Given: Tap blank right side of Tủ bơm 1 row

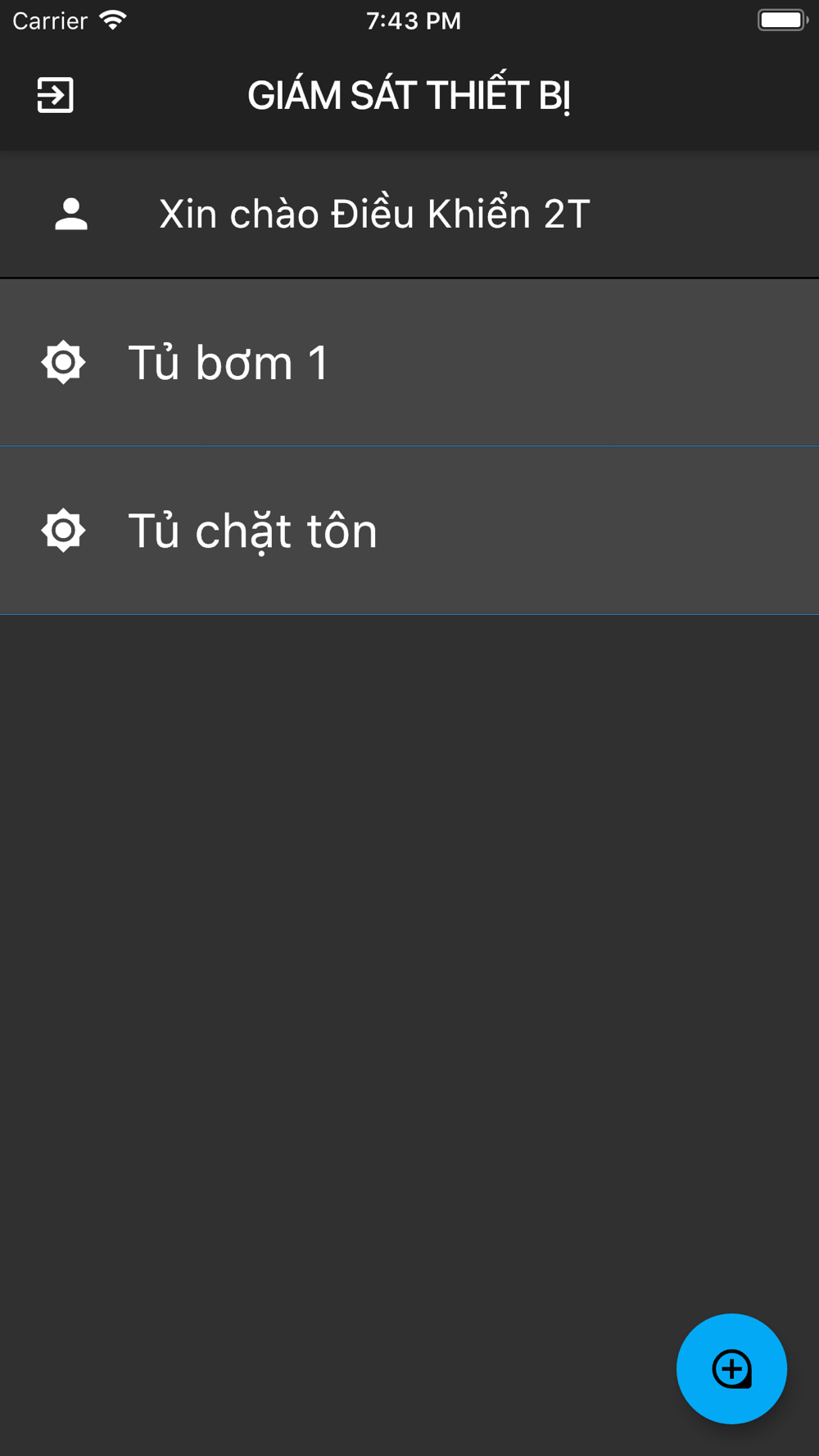Looking at the screenshot, I should pyautogui.click(x=573, y=363).
